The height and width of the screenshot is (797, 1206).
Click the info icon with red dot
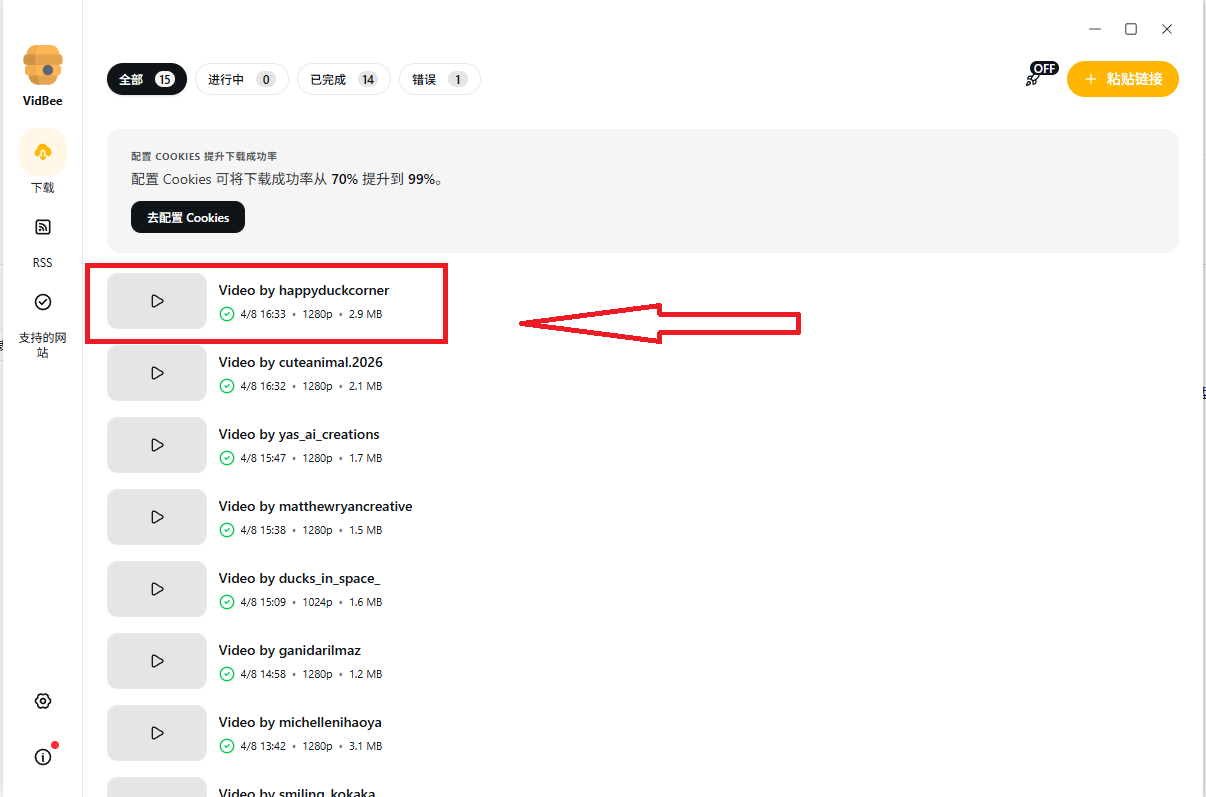tap(43, 757)
